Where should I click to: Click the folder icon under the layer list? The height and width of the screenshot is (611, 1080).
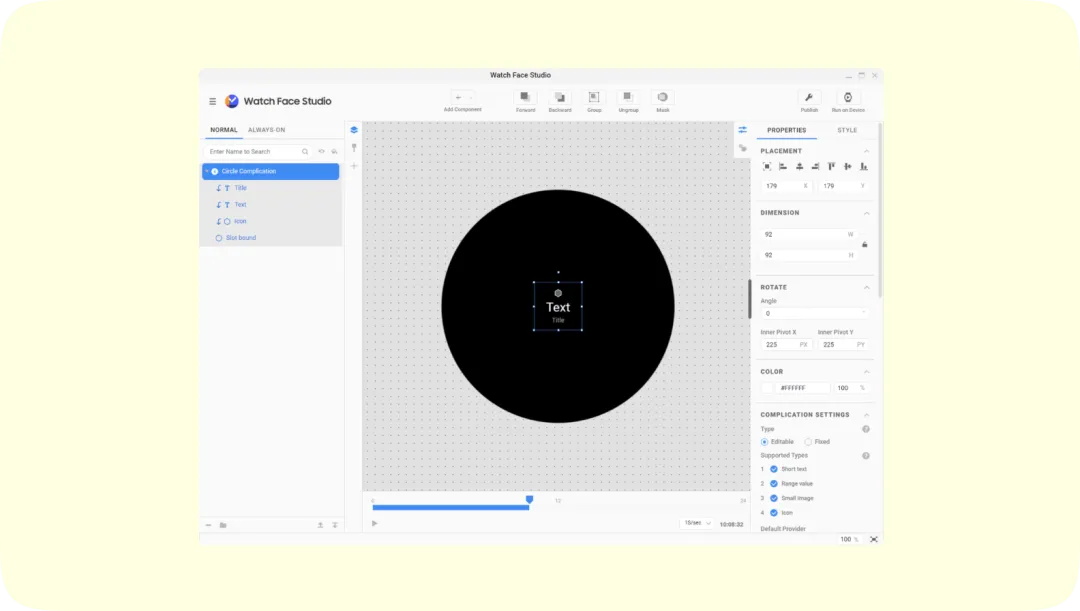point(223,525)
